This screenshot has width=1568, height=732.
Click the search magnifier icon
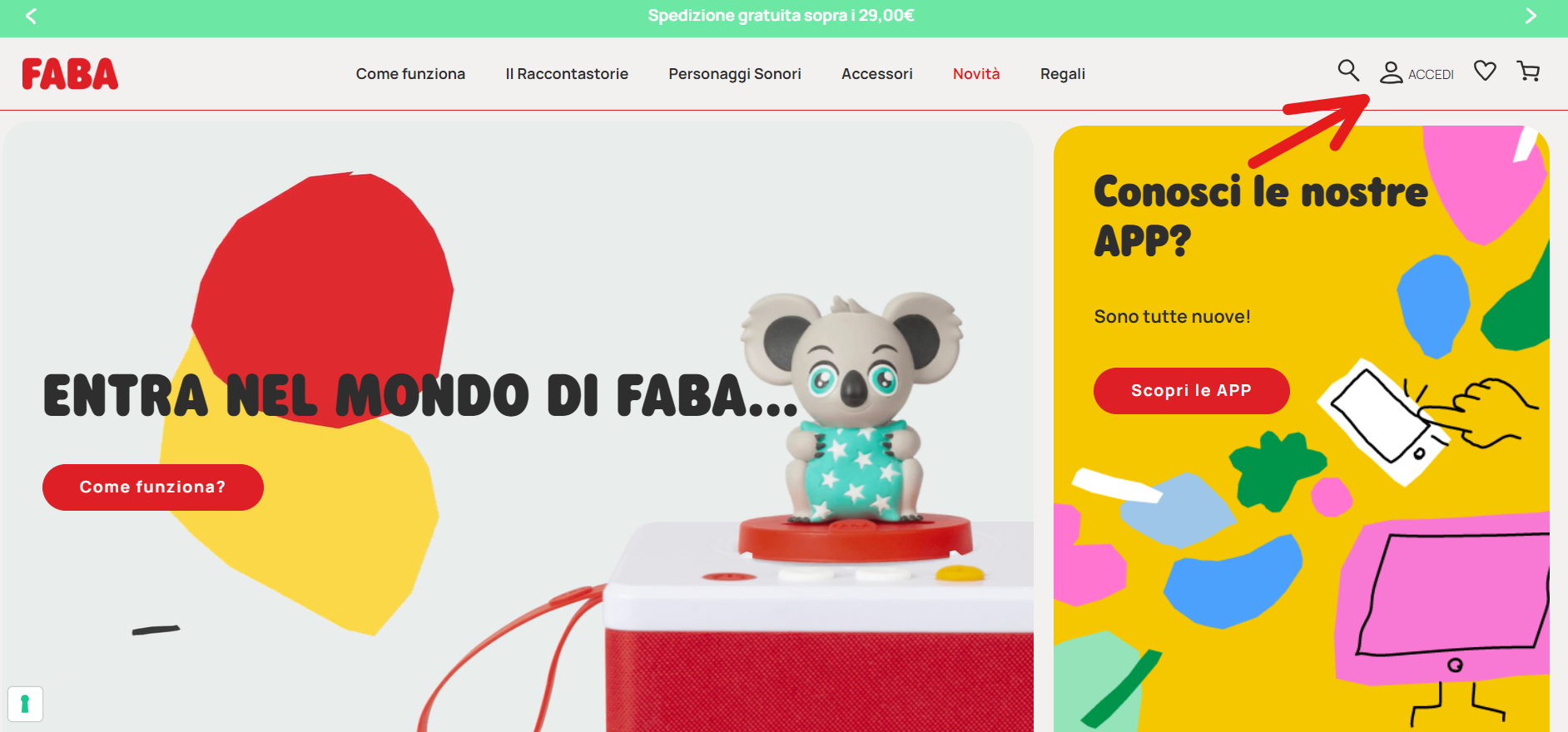[x=1348, y=71]
